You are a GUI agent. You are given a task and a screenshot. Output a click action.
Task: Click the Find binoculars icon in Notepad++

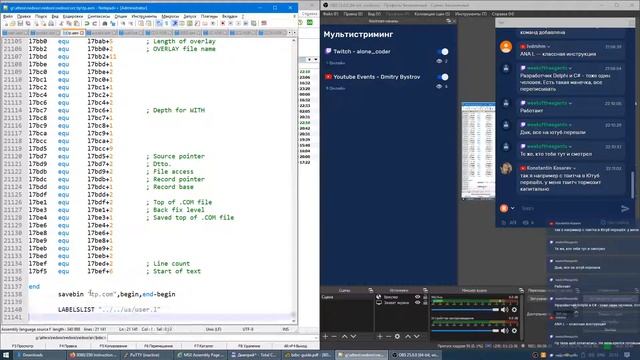pos(105,24)
